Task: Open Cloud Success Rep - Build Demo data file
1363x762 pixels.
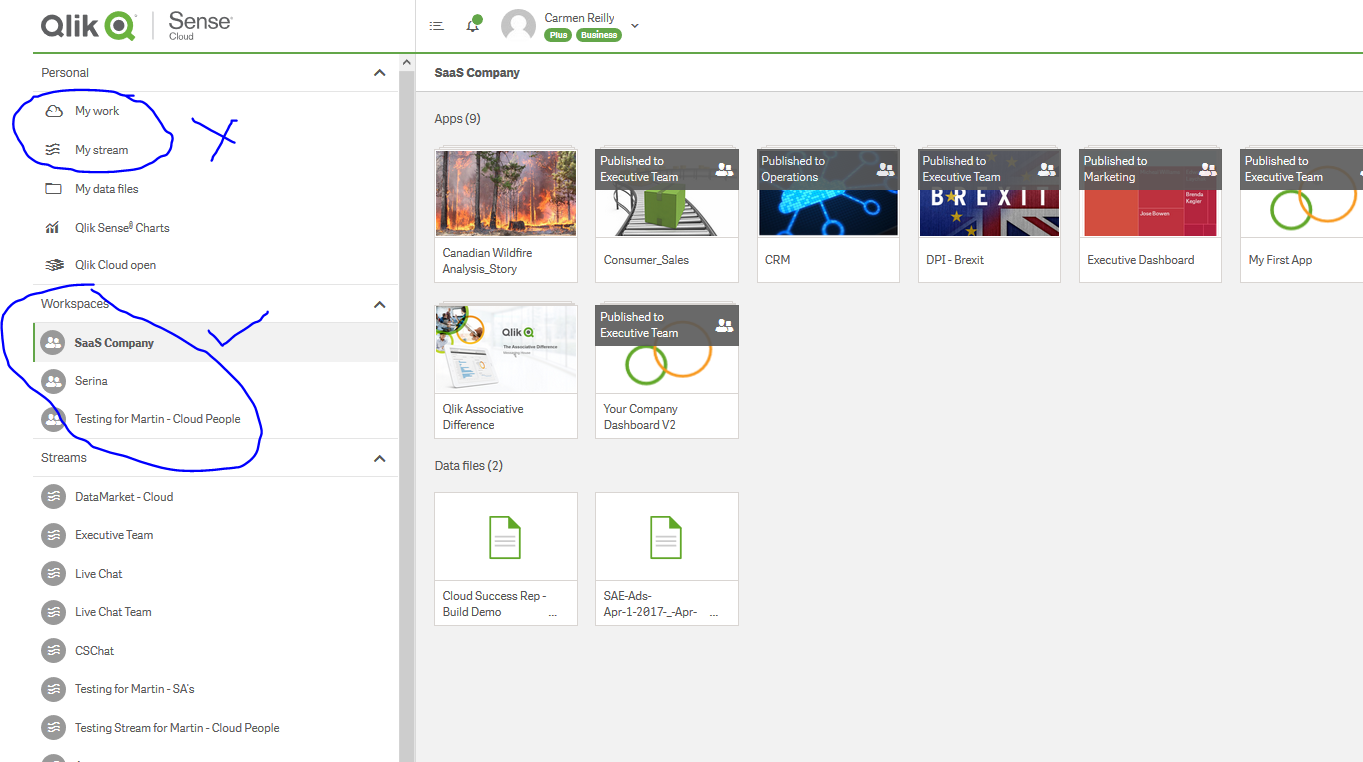Action: pos(506,558)
